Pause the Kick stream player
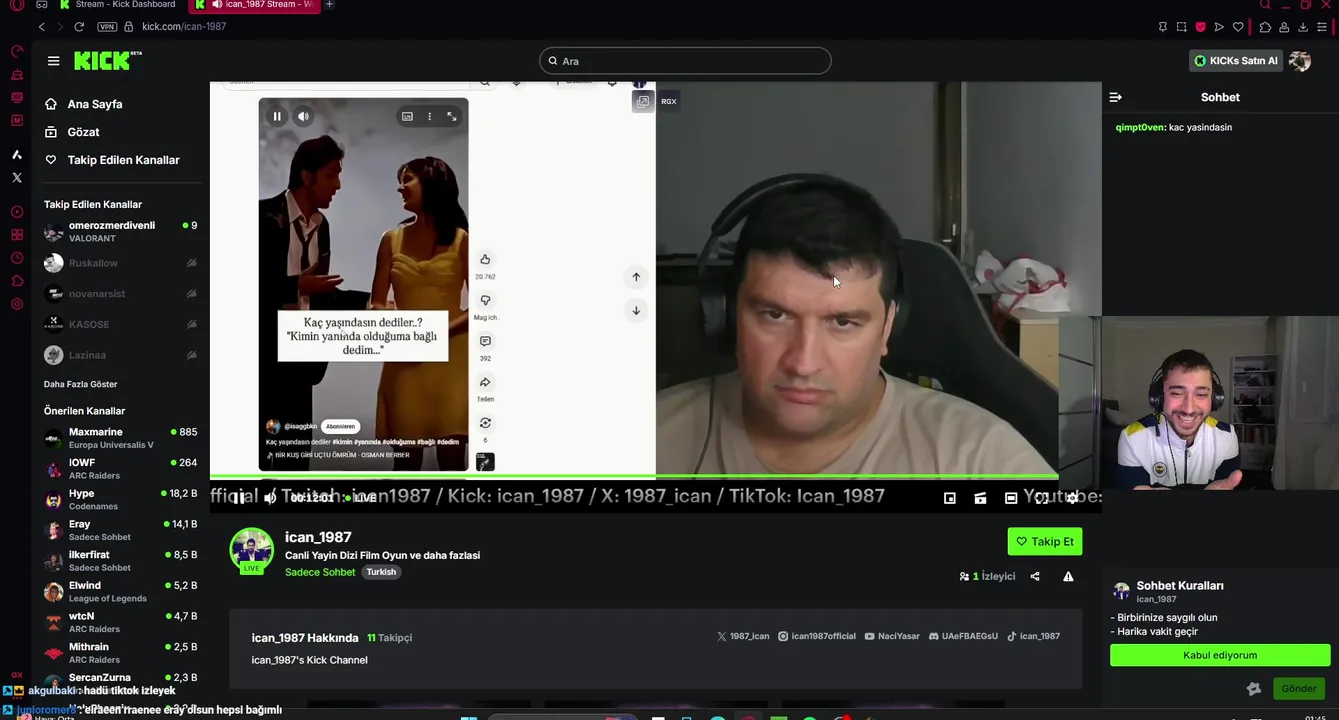Viewport: 1339px width, 720px height. point(238,497)
